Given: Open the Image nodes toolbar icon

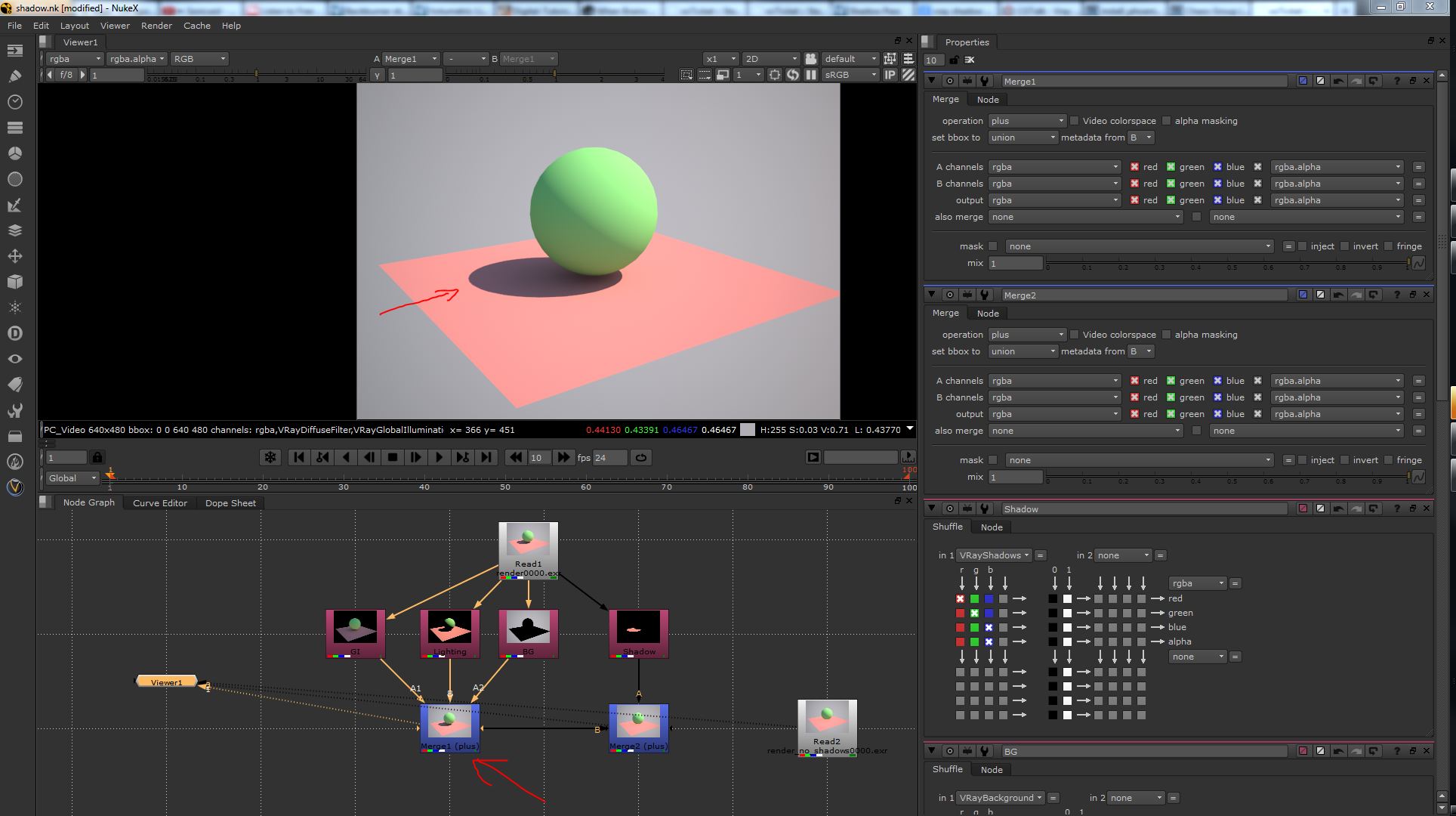Looking at the screenshot, I should [15, 51].
